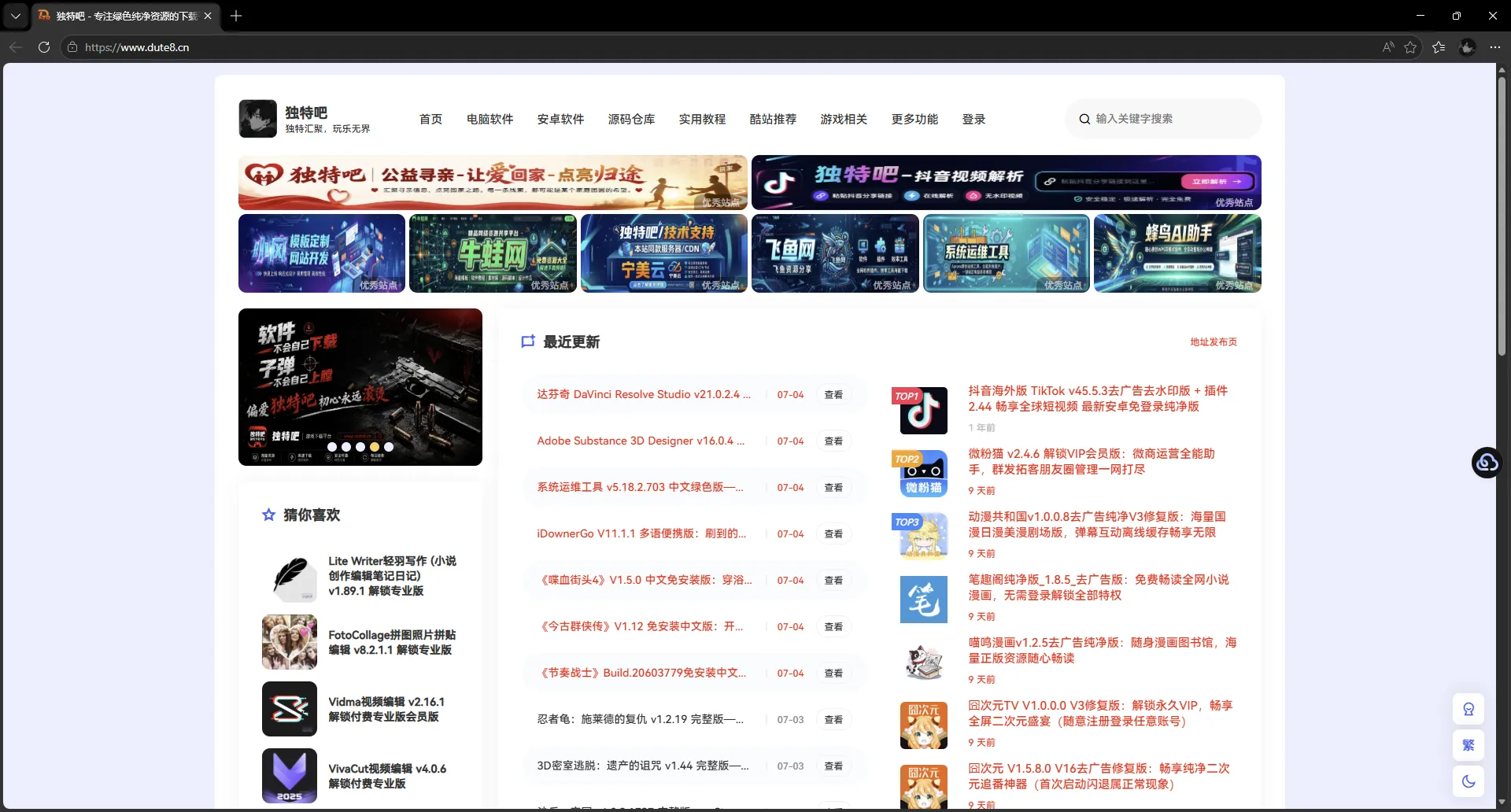Click the page vertical scrollbar thumb
1511x812 pixels.
pos(1502,216)
